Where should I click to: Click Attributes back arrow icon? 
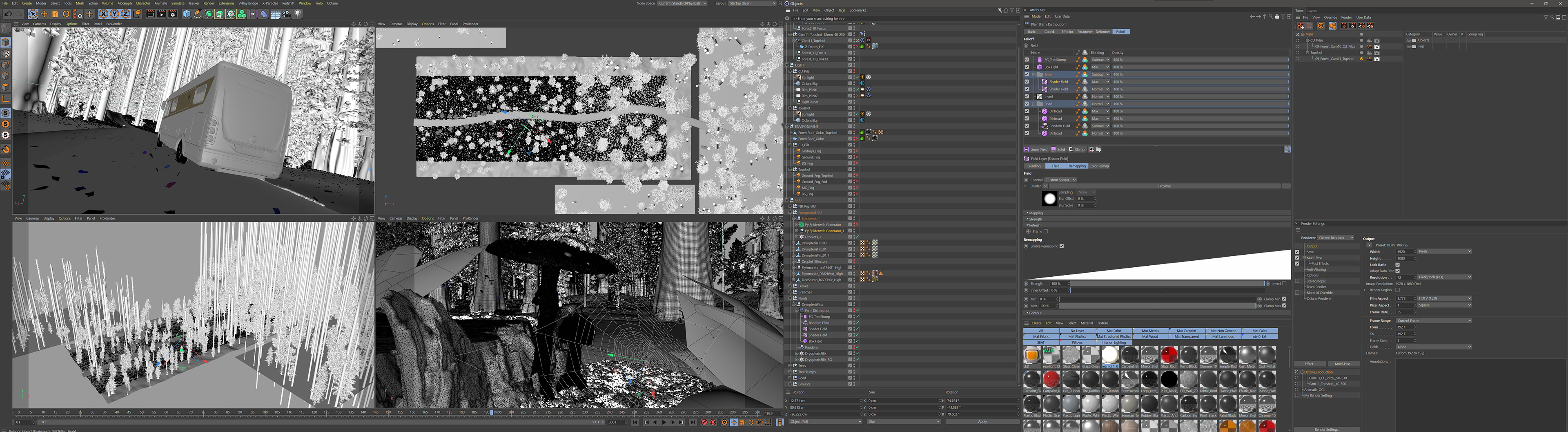pyautogui.click(x=1253, y=16)
